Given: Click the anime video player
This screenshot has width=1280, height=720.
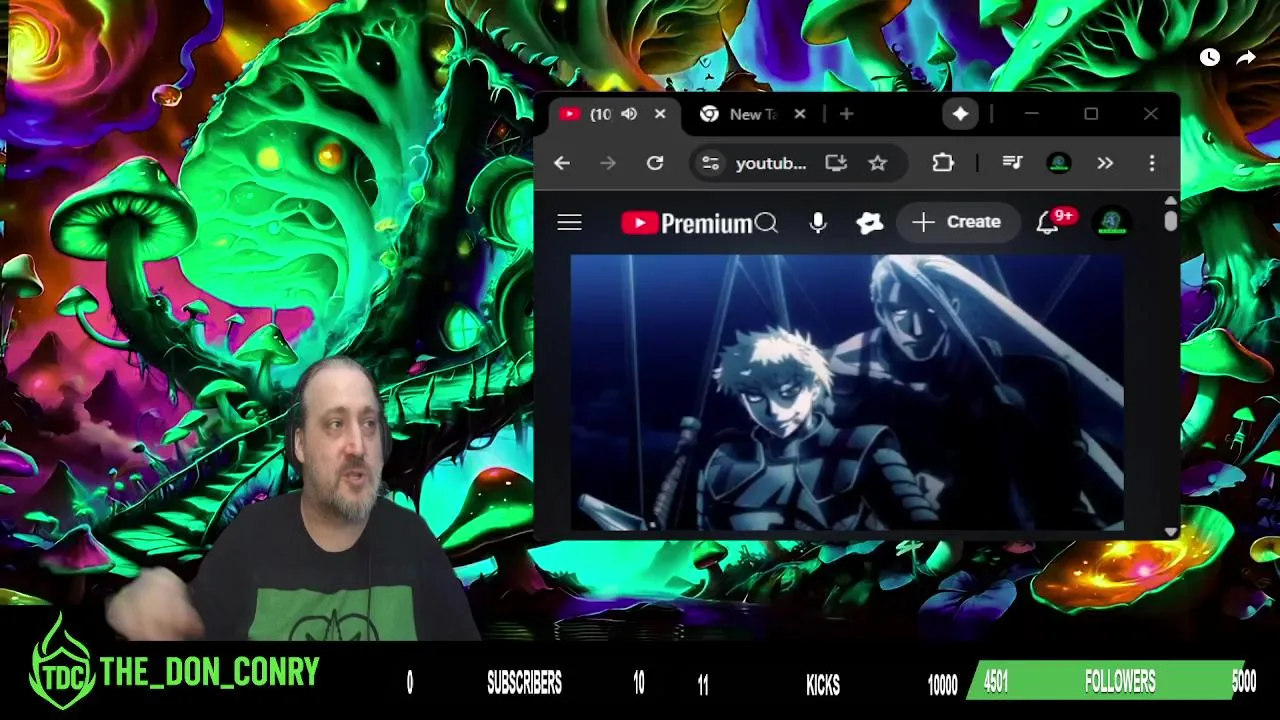Looking at the screenshot, I should (847, 392).
